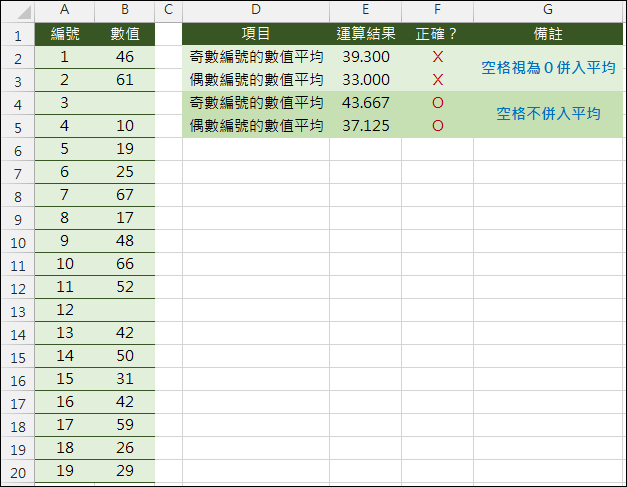
Task: Click 偶數編號的數值平均 in row 5
Action: coord(256,126)
